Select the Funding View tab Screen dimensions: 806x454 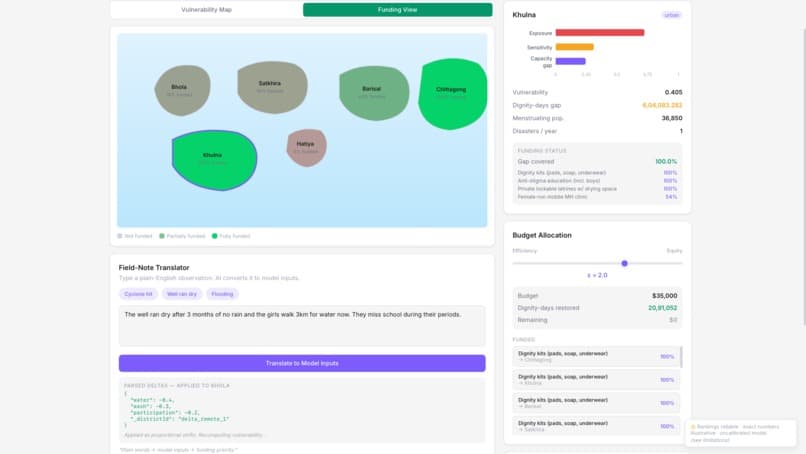(x=397, y=10)
